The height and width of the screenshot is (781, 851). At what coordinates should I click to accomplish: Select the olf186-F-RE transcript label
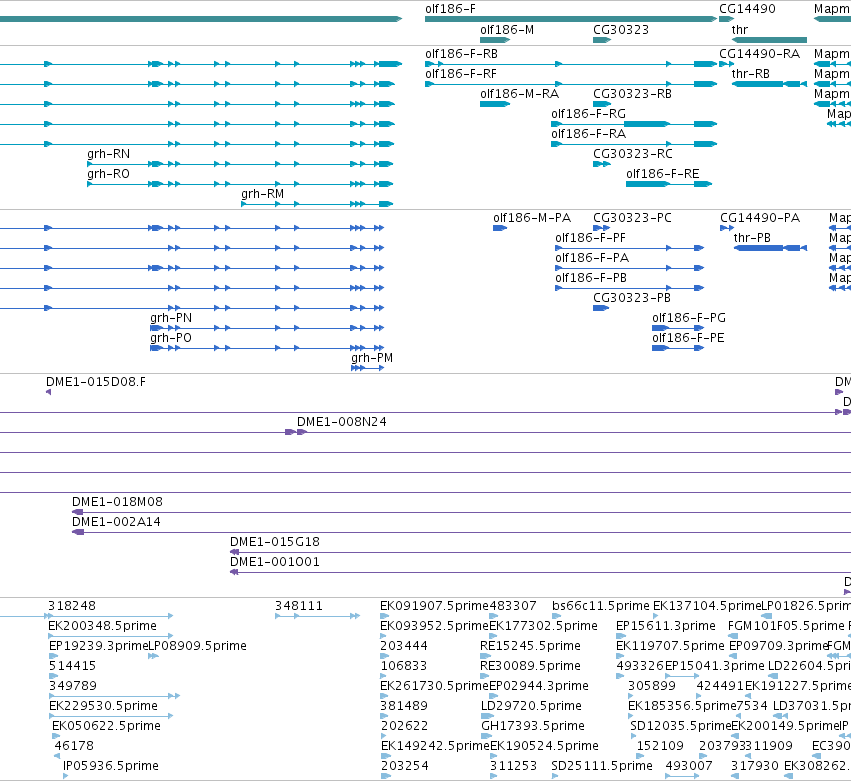coord(663,174)
